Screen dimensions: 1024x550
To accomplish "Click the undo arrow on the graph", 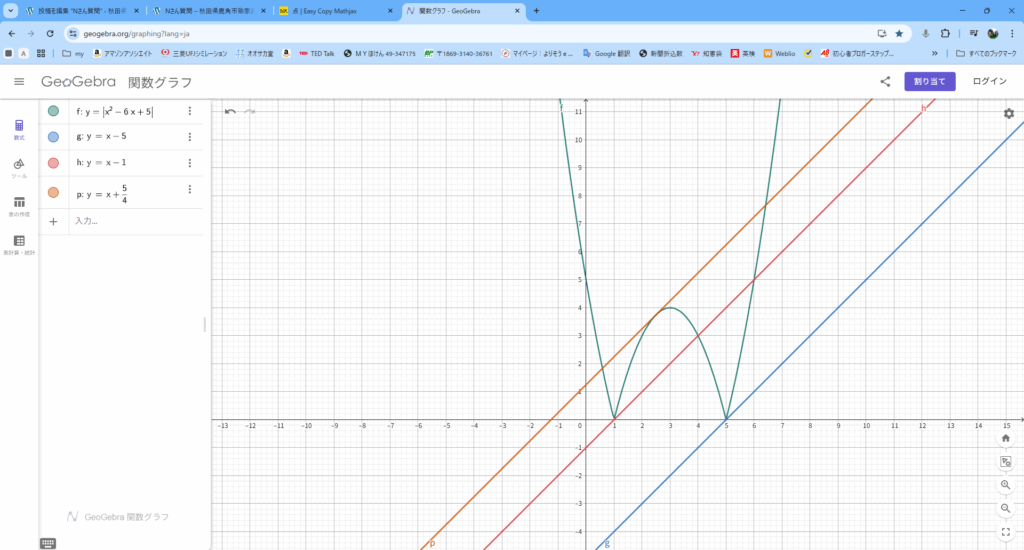I will pyautogui.click(x=230, y=111).
